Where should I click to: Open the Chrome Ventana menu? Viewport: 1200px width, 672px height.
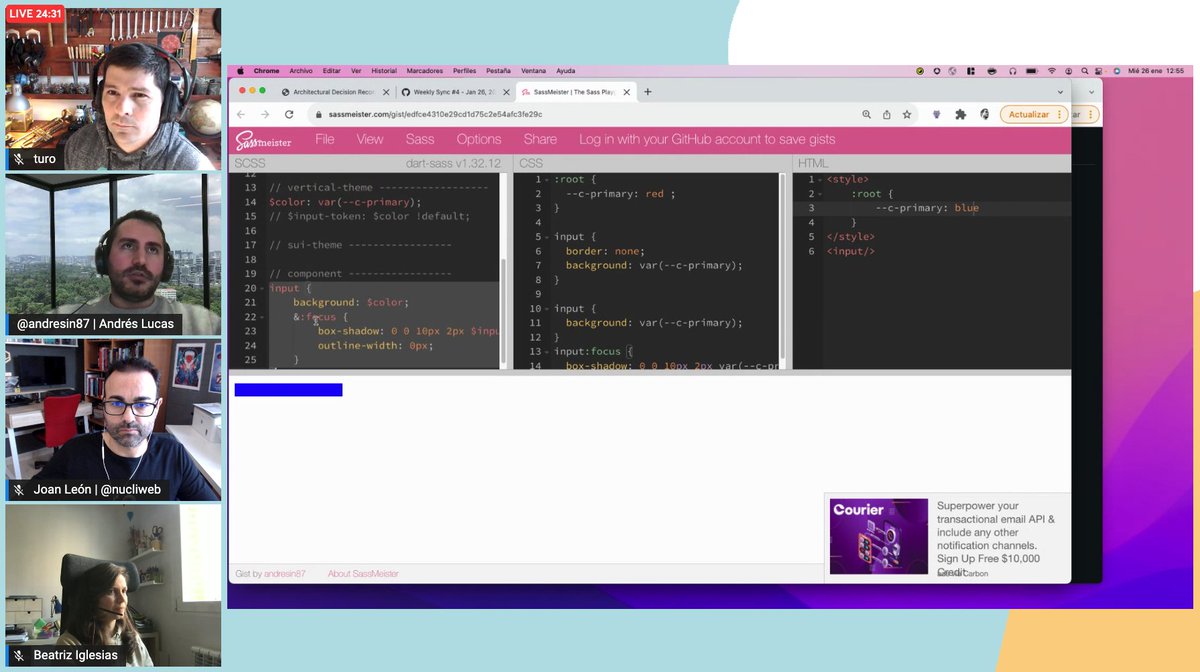click(x=533, y=71)
